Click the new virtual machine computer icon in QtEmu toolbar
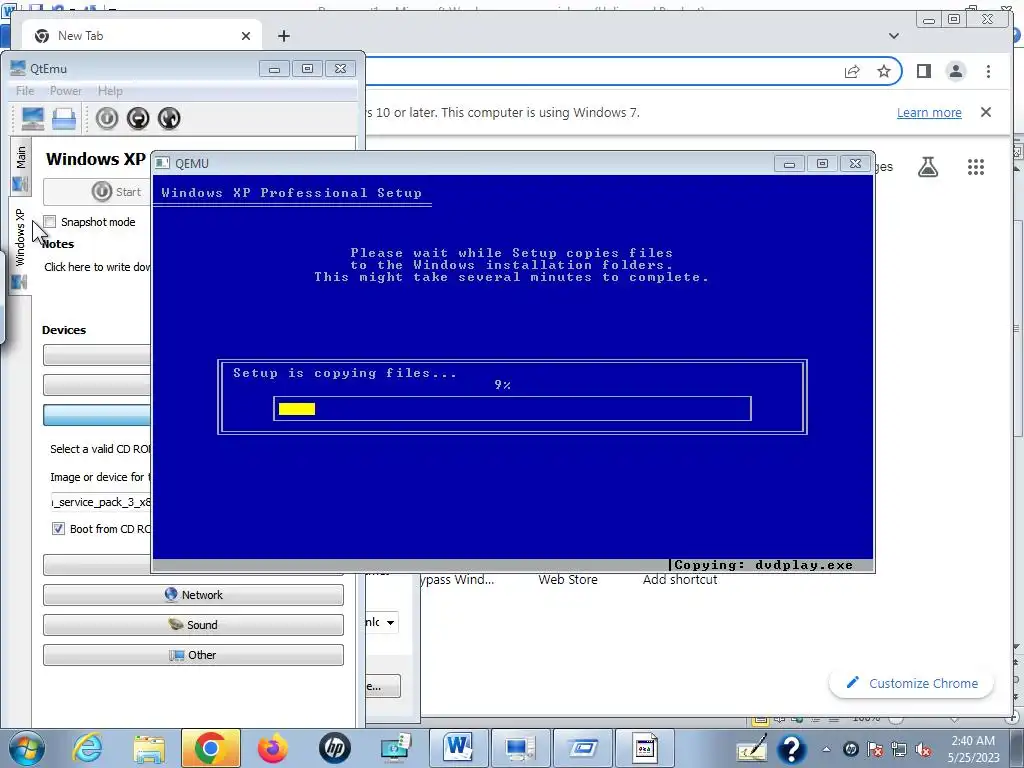Image resolution: width=1024 pixels, height=768 pixels. tap(33, 118)
